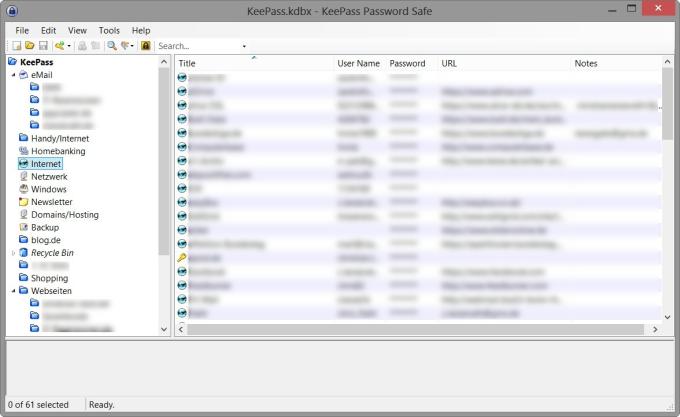
Task: Click the yellow key entry icon in list
Action: 182,258
